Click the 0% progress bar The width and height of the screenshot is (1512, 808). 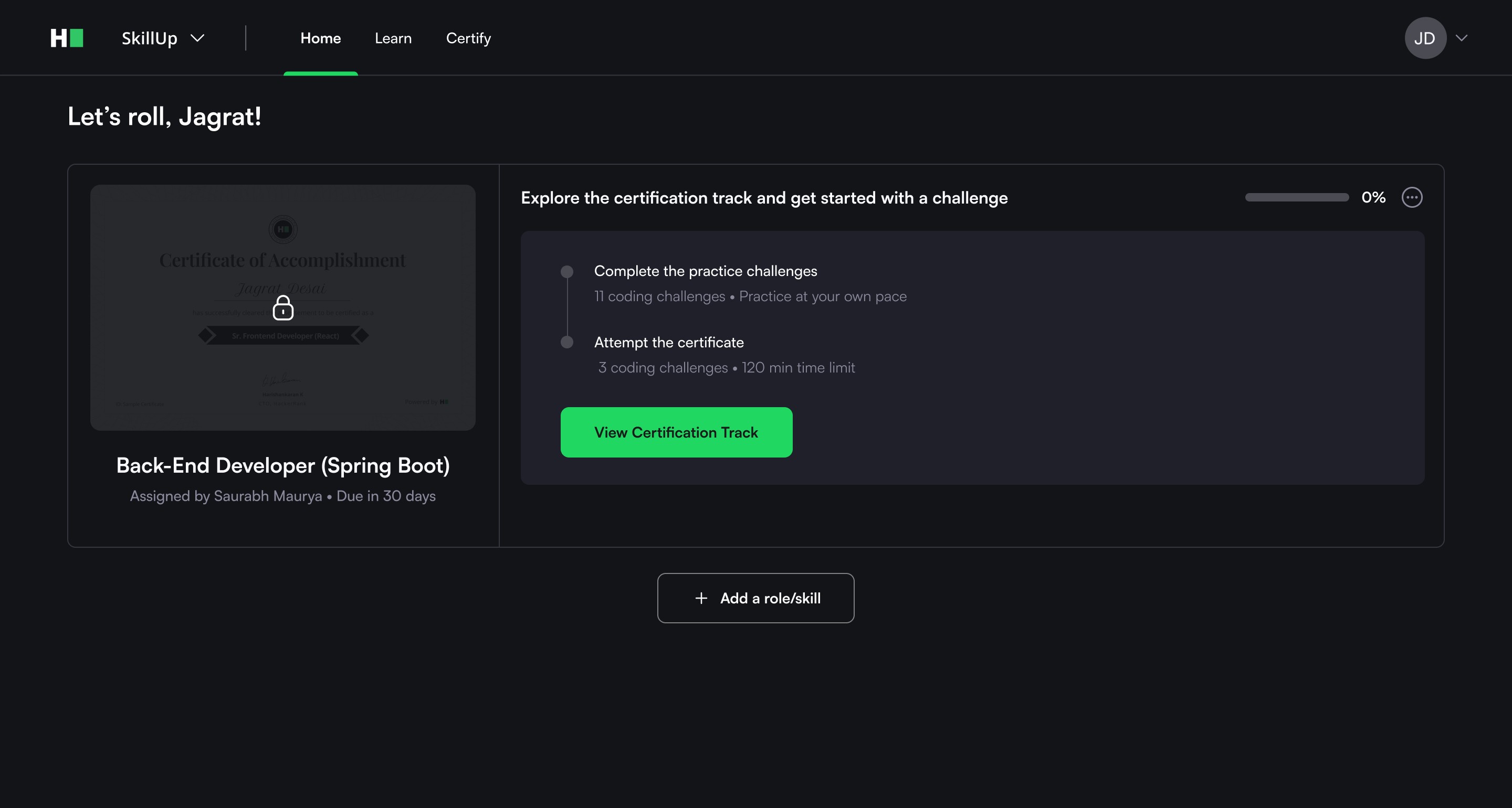click(x=1297, y=198)
